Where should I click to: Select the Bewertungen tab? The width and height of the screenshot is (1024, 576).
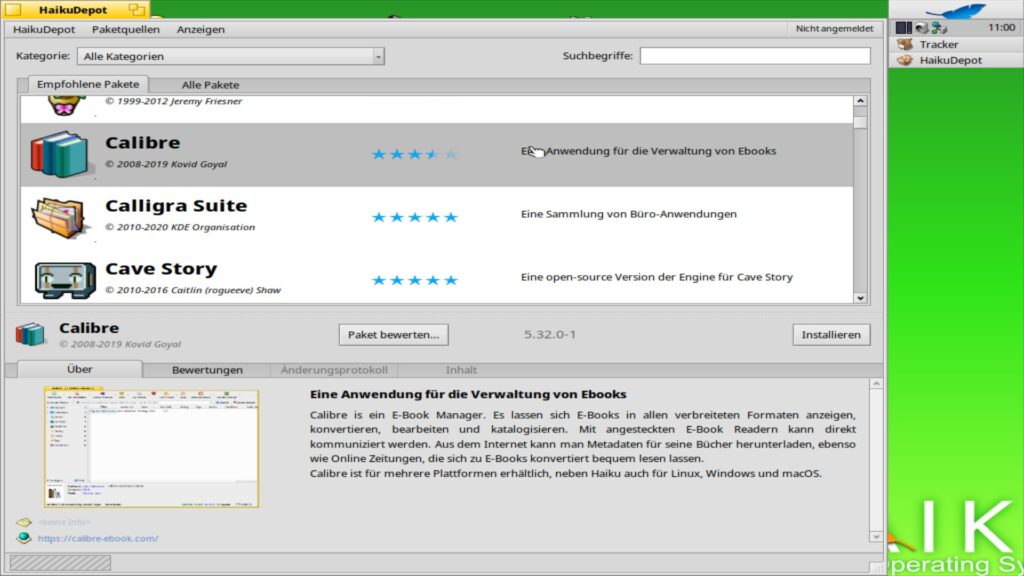click(207, 370)
